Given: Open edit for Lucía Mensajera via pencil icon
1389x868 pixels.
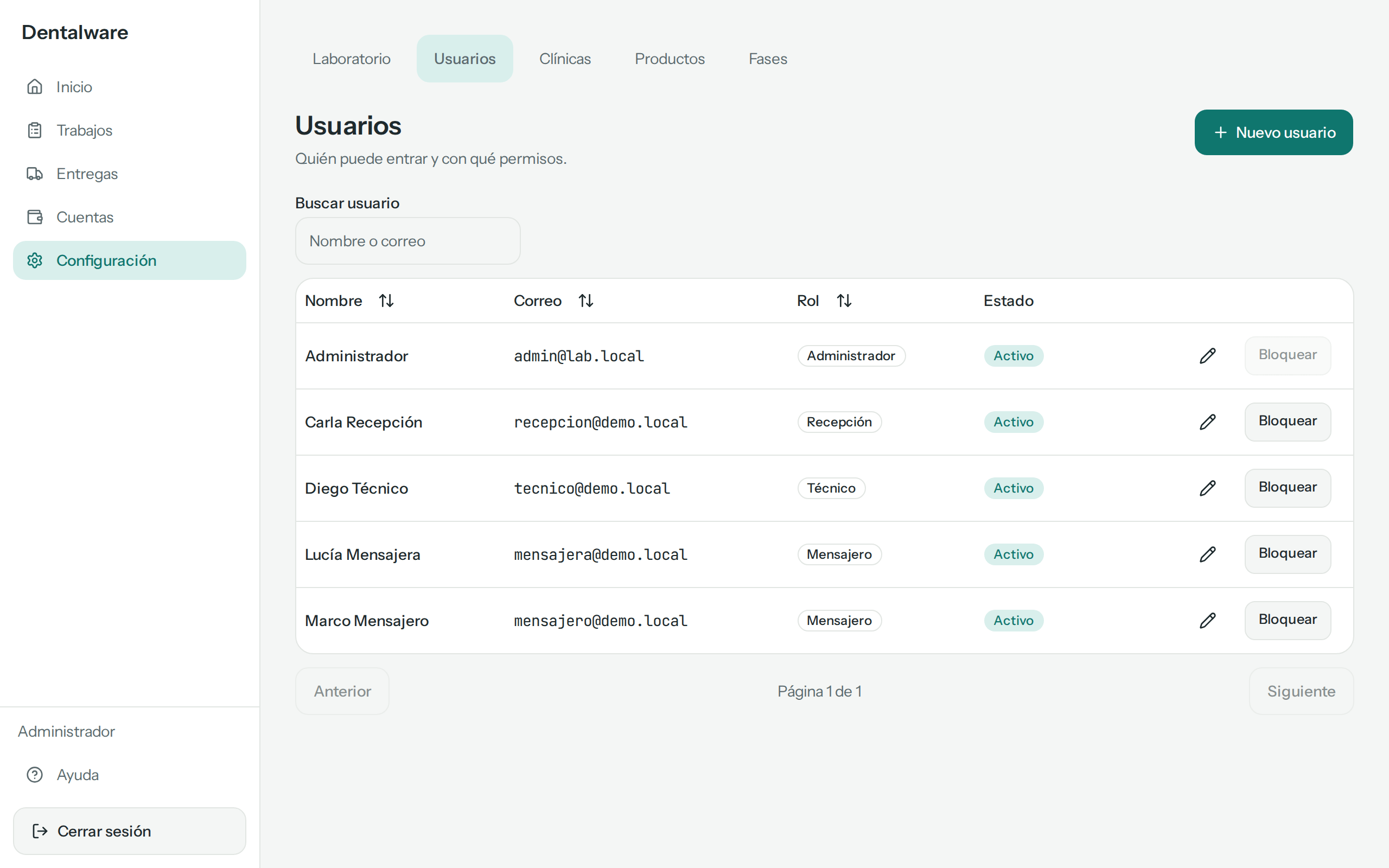Looking at the screenshot, I should click(x=1208, y=554).
